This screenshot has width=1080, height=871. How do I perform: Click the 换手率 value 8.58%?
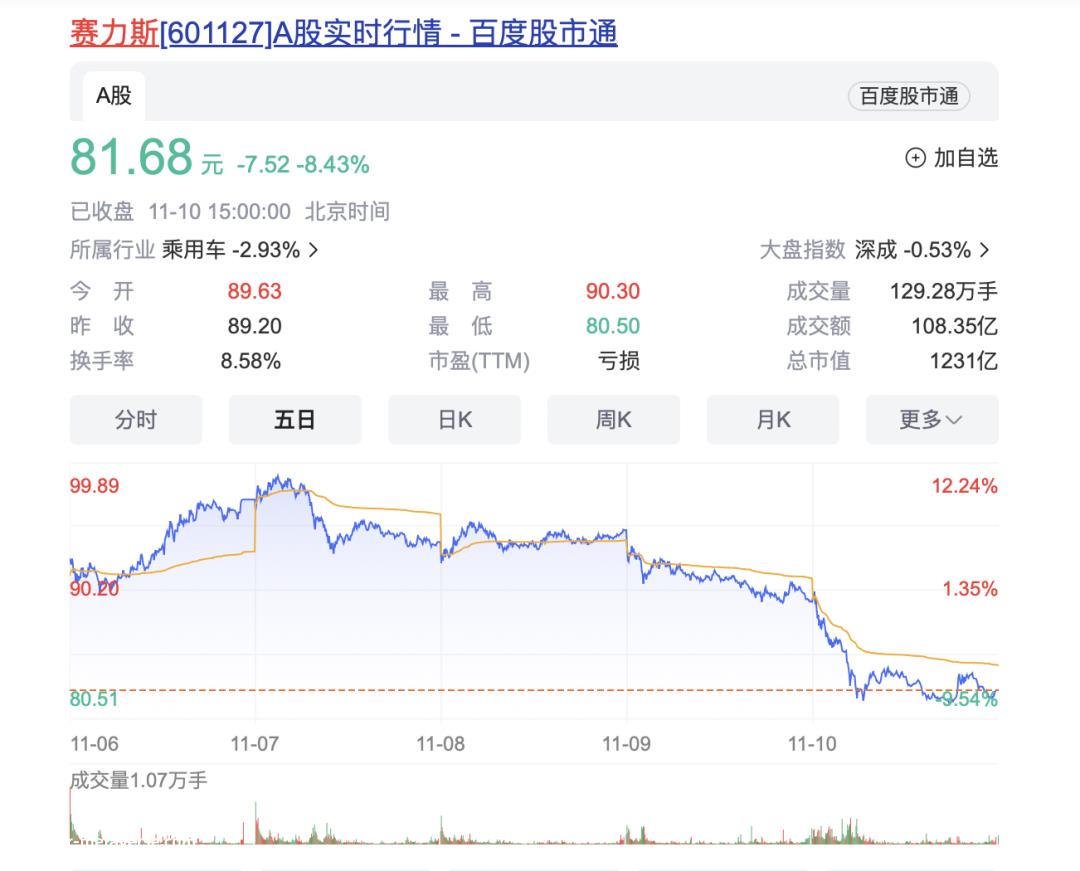click(251, 361)
